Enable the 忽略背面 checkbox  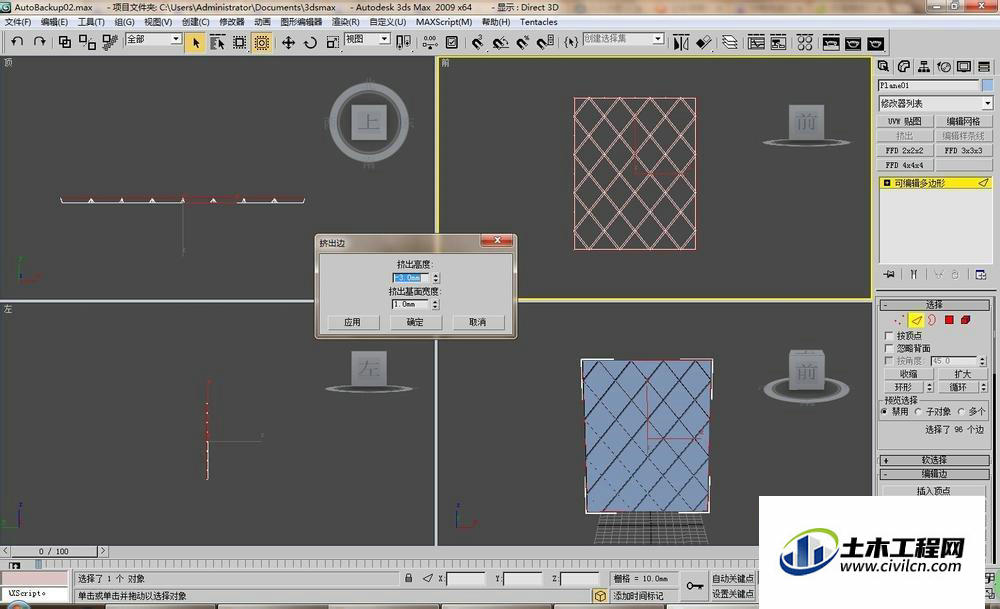pyautogui.click(x=889, y=348)
